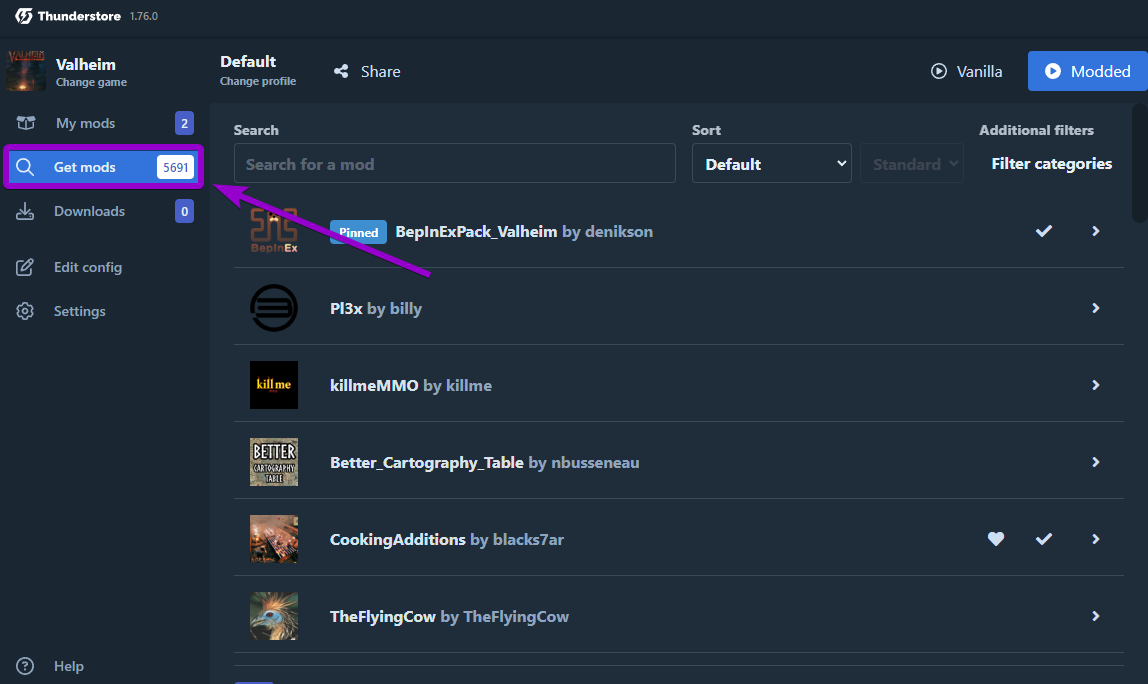Open Settings from the sidebar
The width and height of the screenshot is (1148, 684).
pos(79,311)
